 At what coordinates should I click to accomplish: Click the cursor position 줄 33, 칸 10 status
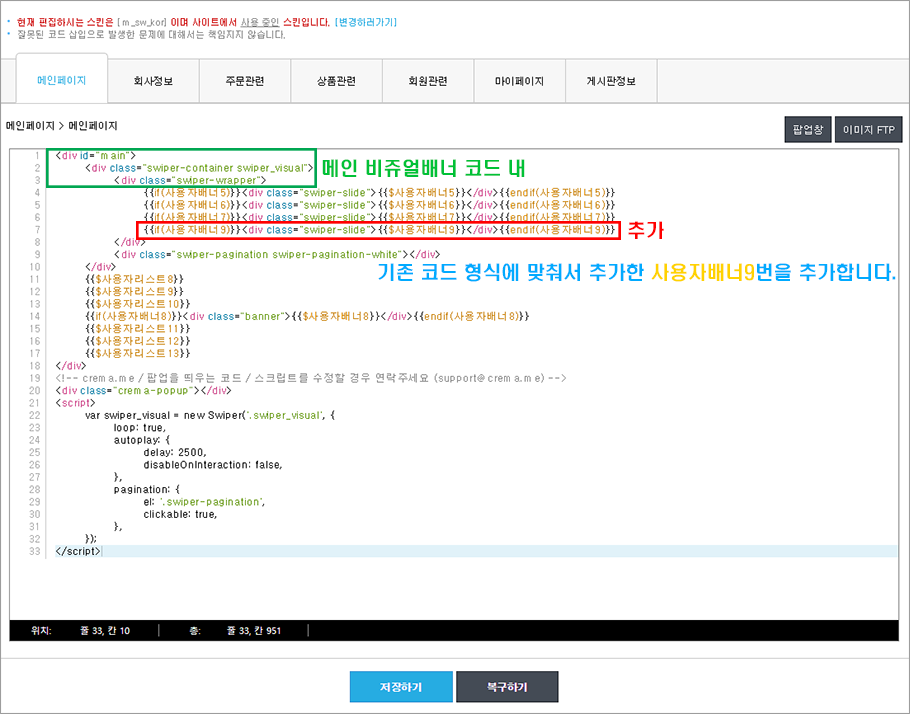click(x=105, y=630)
